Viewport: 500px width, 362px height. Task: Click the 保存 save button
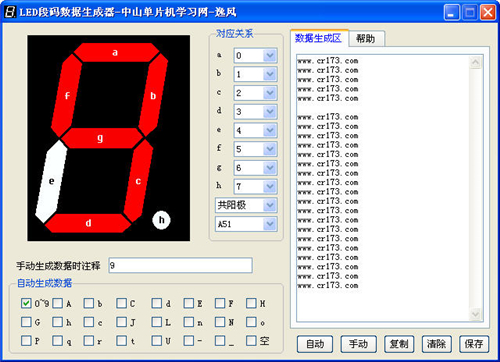(474, 344)
